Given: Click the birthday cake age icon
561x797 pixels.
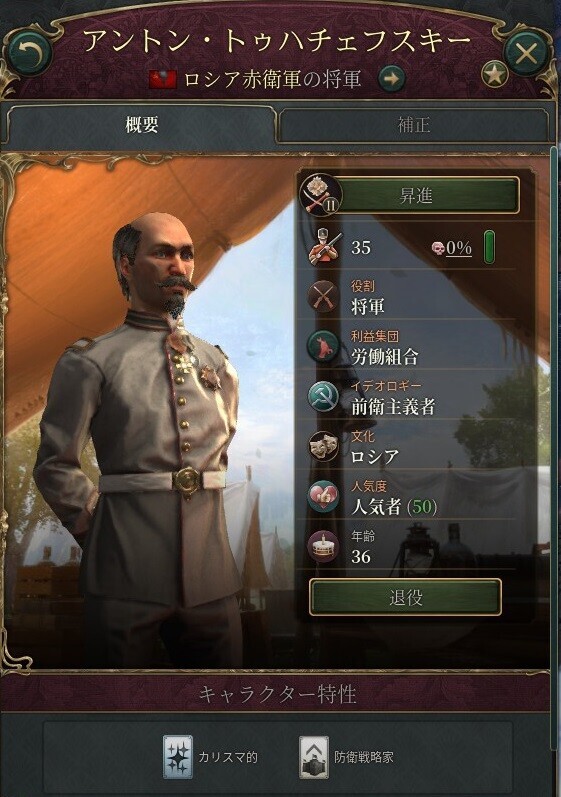Looking at the screenshot, I should (x=323, y=546).
